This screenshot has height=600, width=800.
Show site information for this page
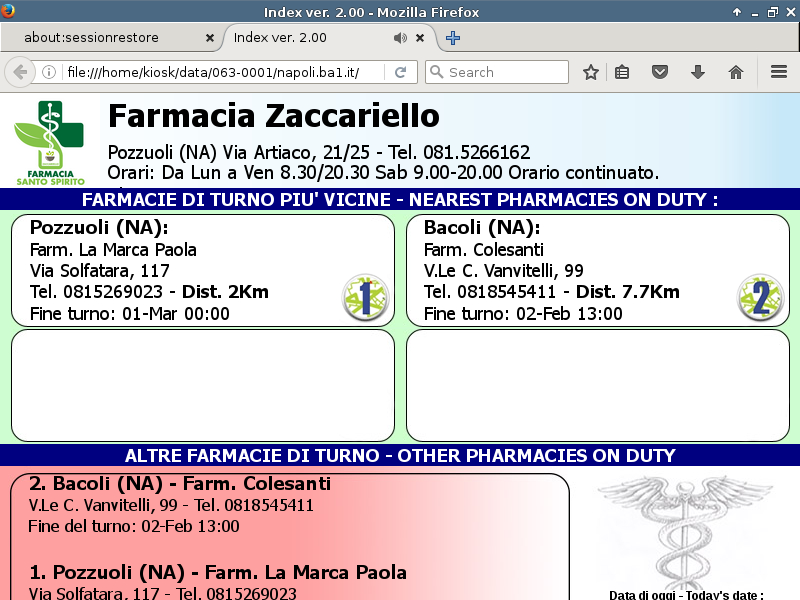click(48, 72)
